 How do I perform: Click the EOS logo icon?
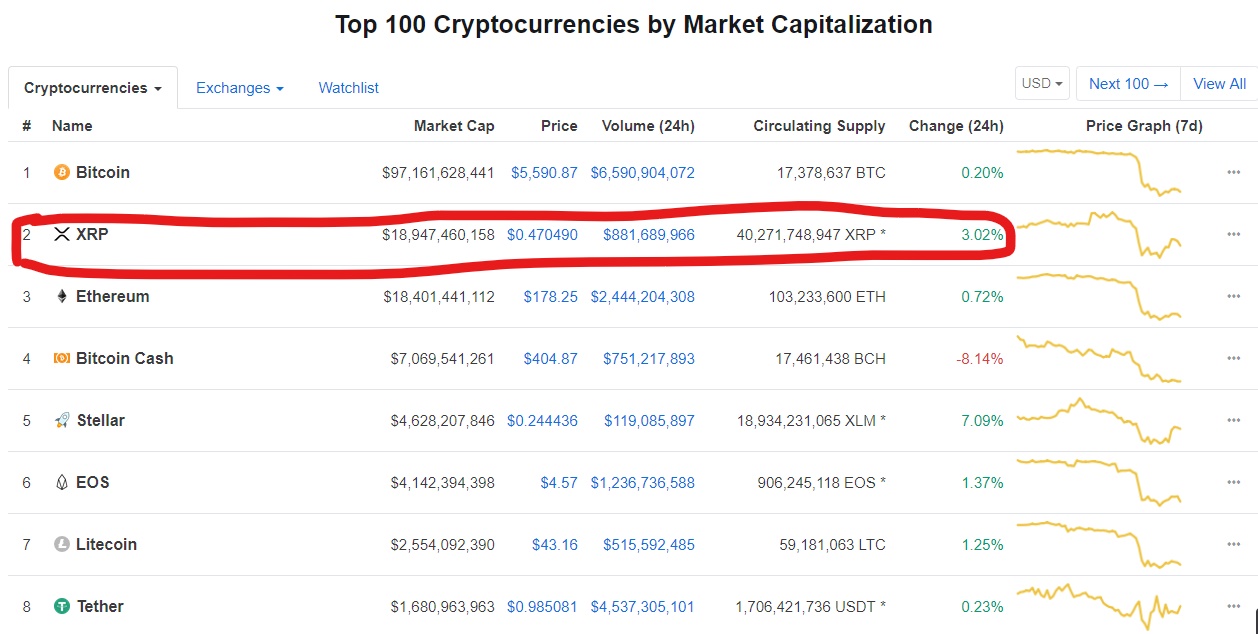coord(61,482)
